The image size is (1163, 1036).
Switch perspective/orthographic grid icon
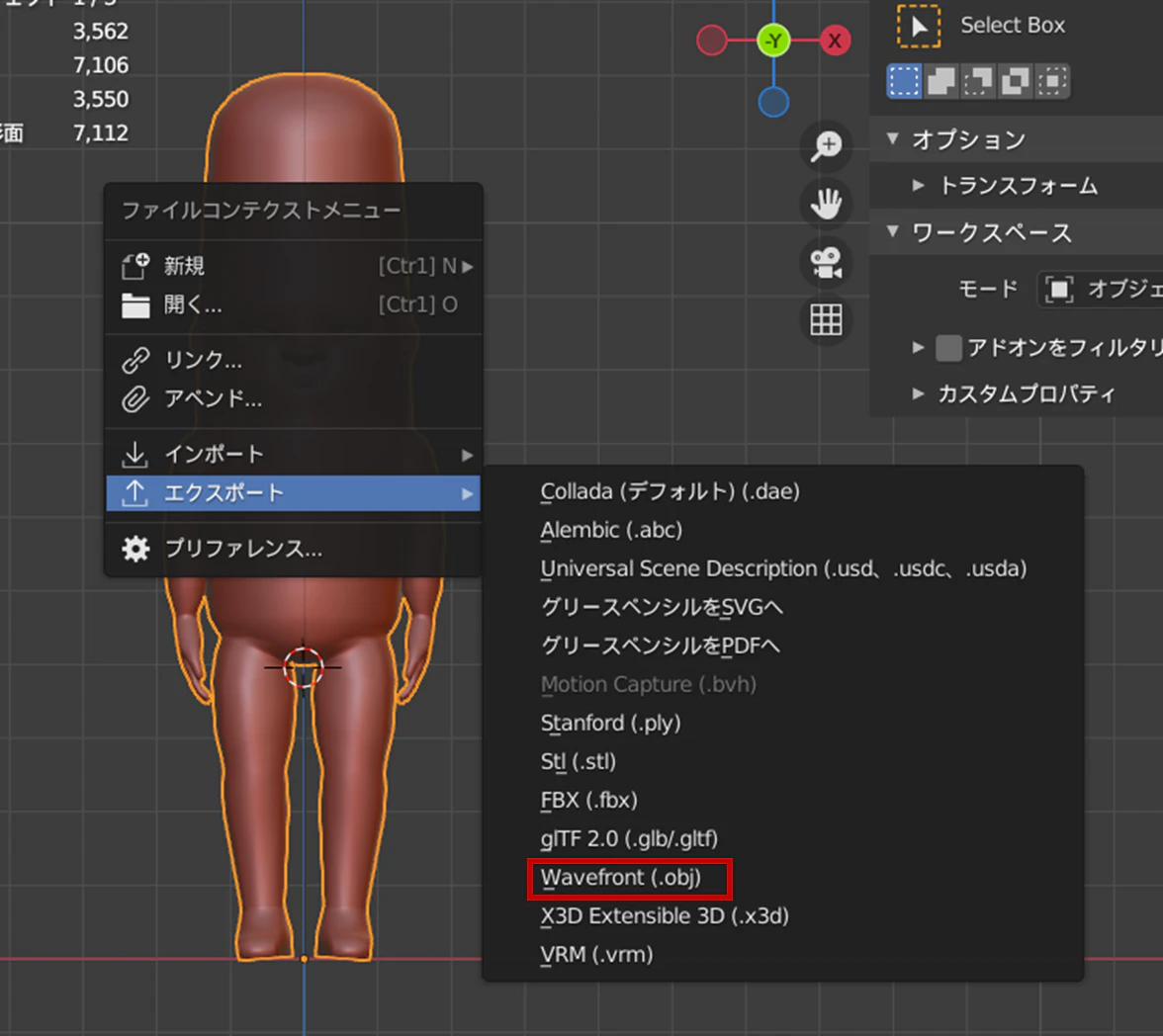click(826, 320)
